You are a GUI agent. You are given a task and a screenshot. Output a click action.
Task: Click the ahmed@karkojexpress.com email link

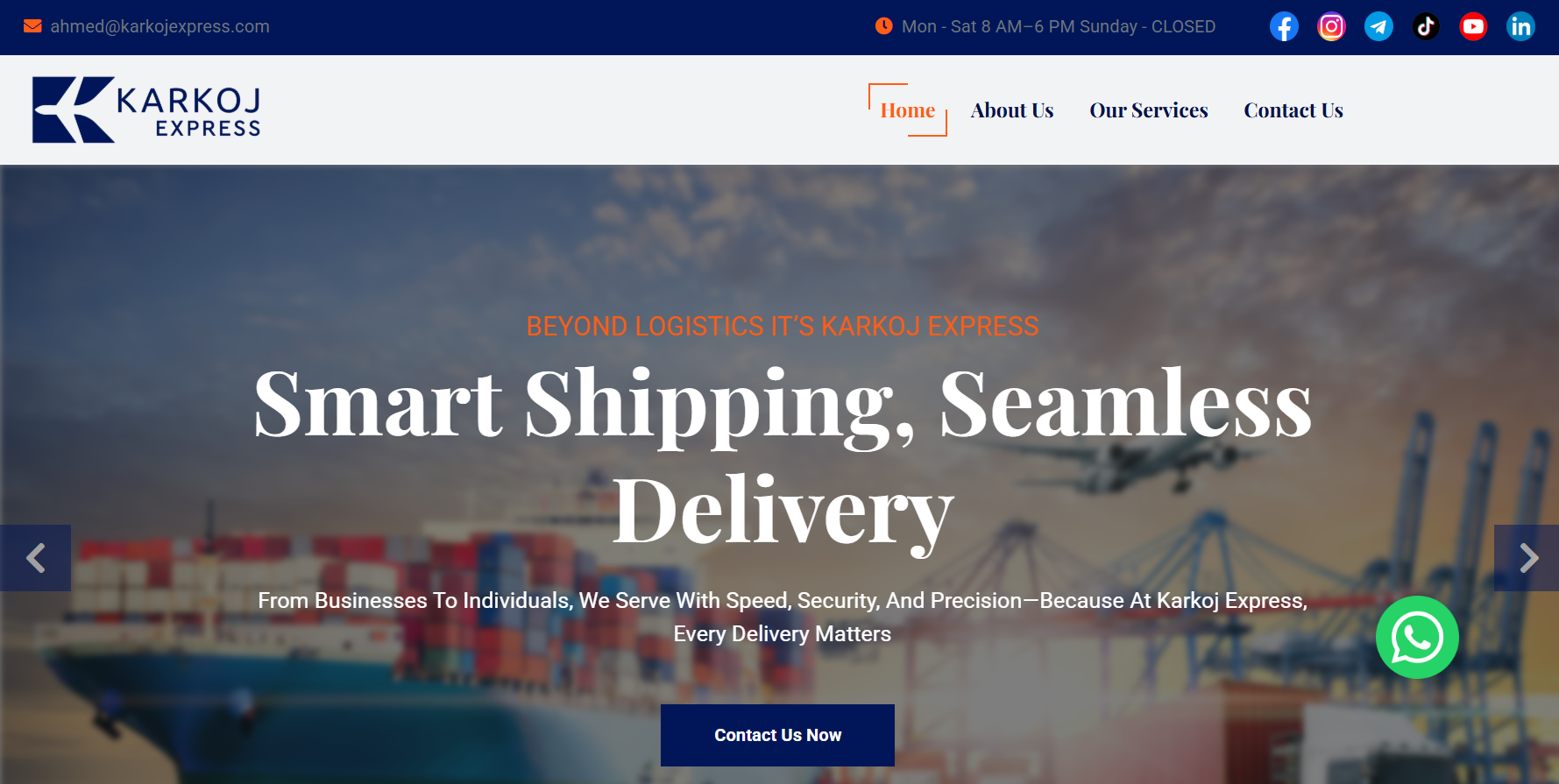click(x=159, y=26)
